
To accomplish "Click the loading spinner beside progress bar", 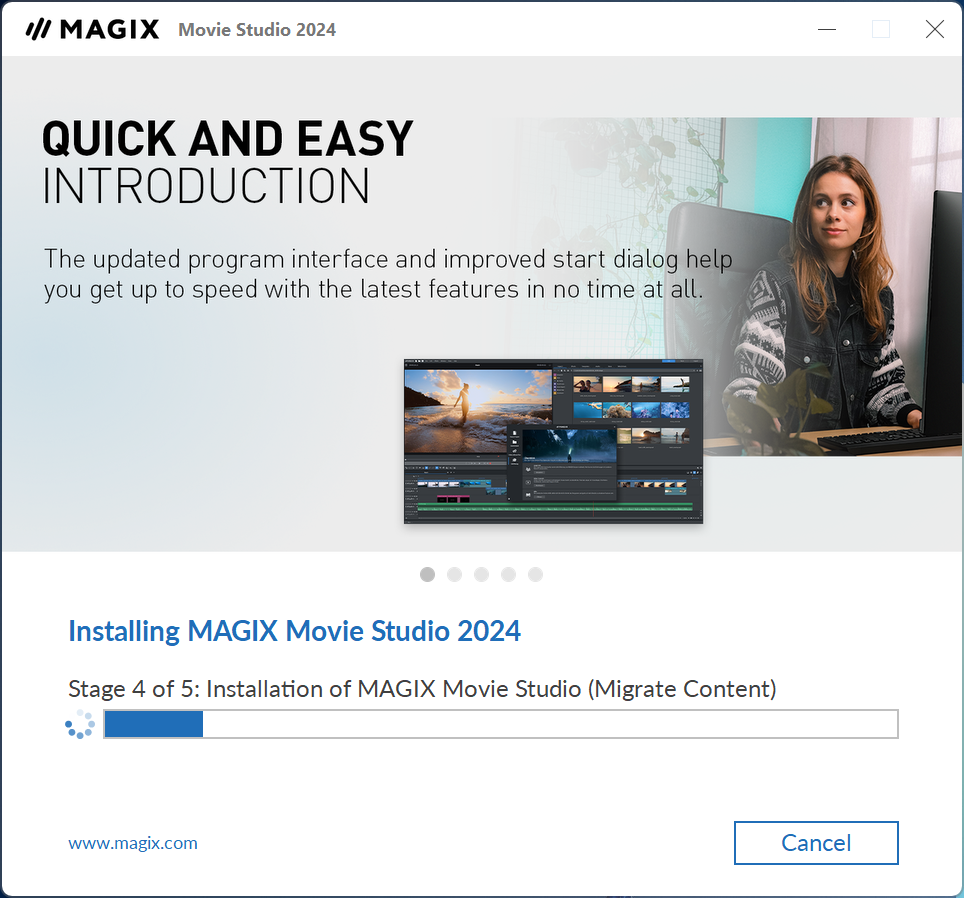I will coord(80,724).
